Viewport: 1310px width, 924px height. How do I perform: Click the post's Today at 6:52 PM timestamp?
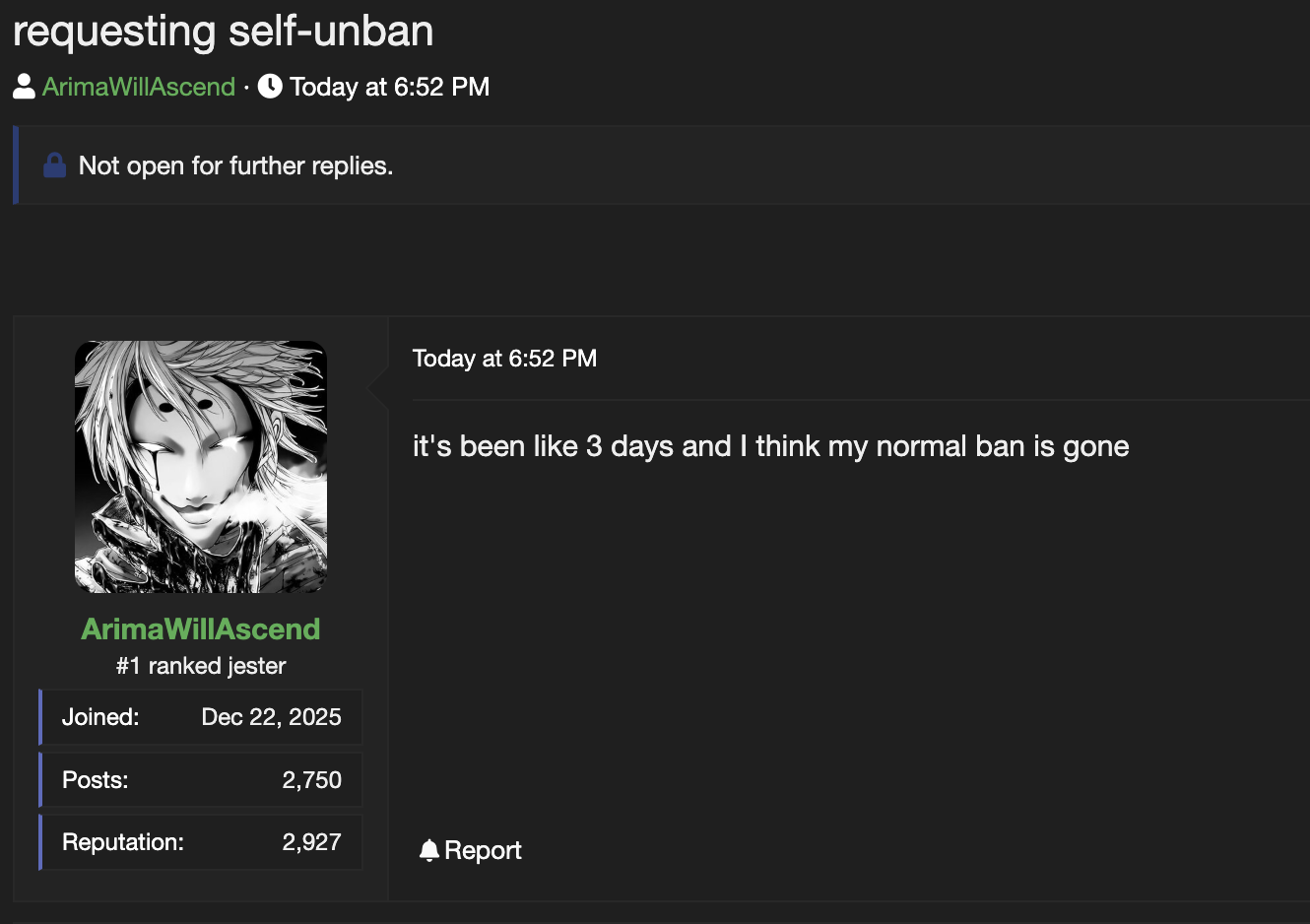click(x=504, y=359)
